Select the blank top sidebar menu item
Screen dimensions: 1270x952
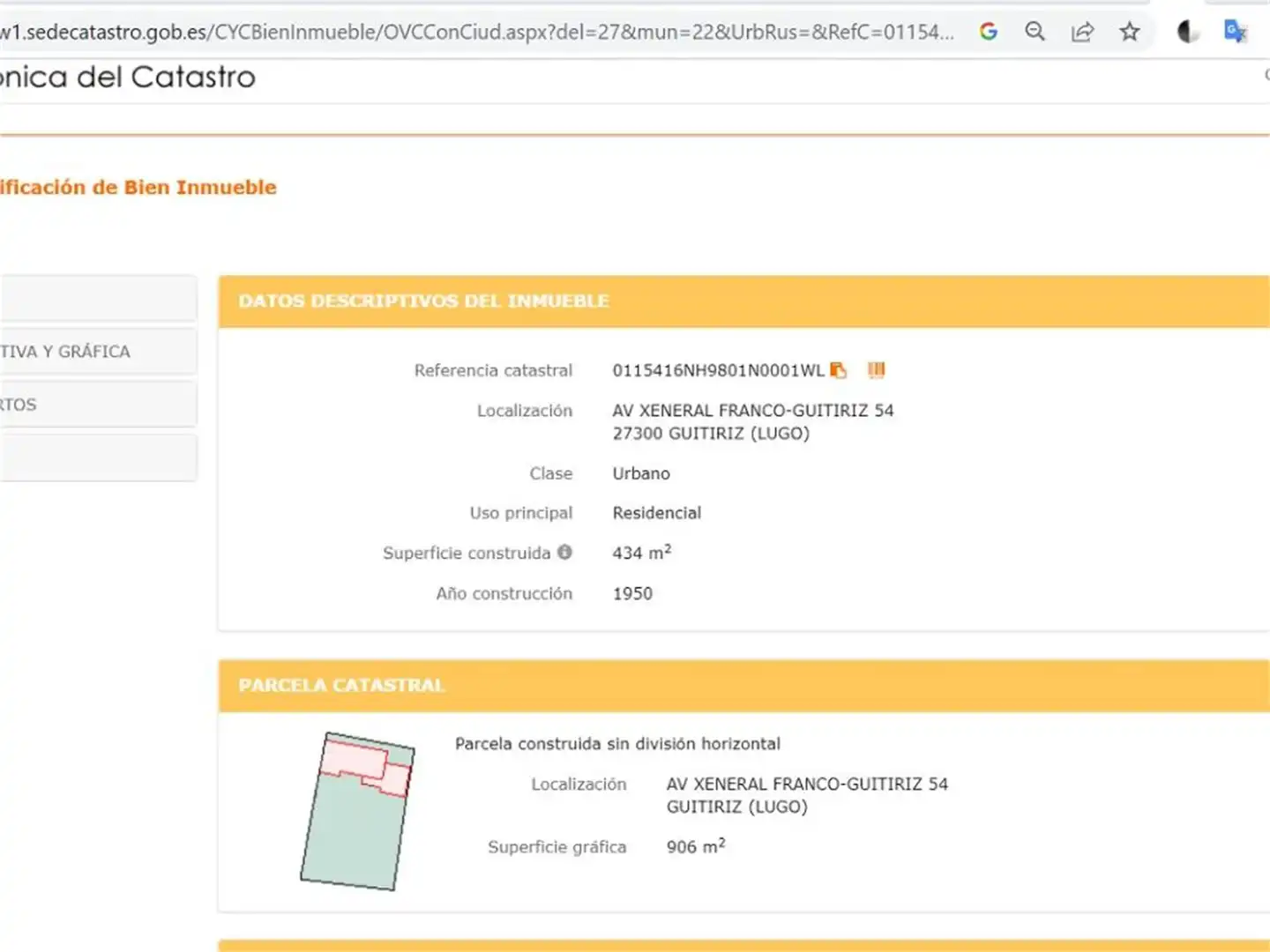coord(98,298)
